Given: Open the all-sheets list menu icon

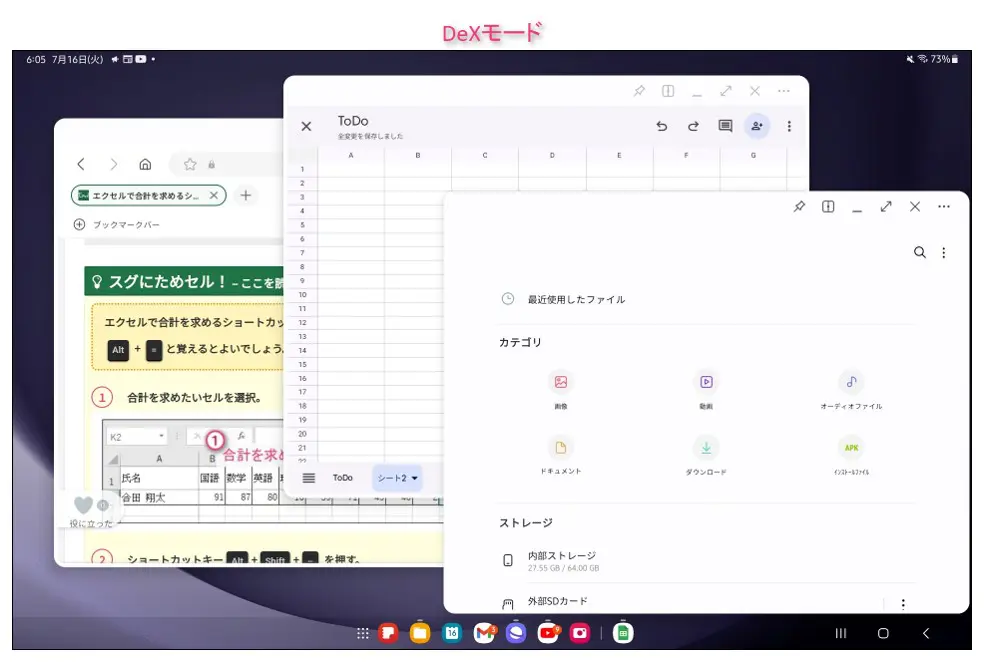Looking at the screenshot, I should tap(309, 478).
